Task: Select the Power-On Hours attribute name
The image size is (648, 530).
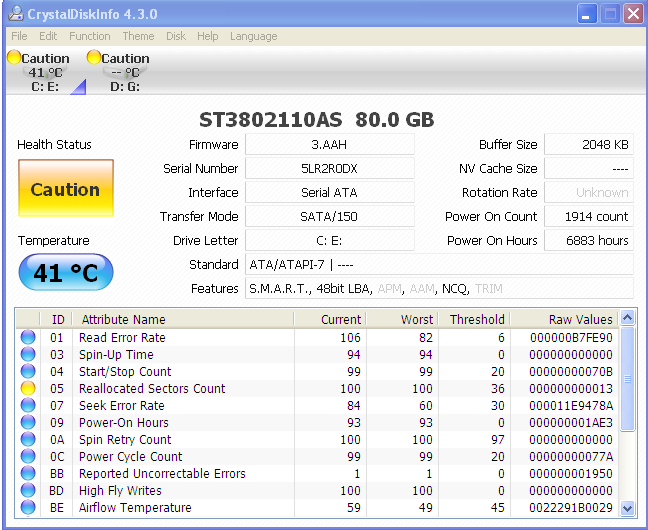Action: pyautogui.click(x=124, y=423)
